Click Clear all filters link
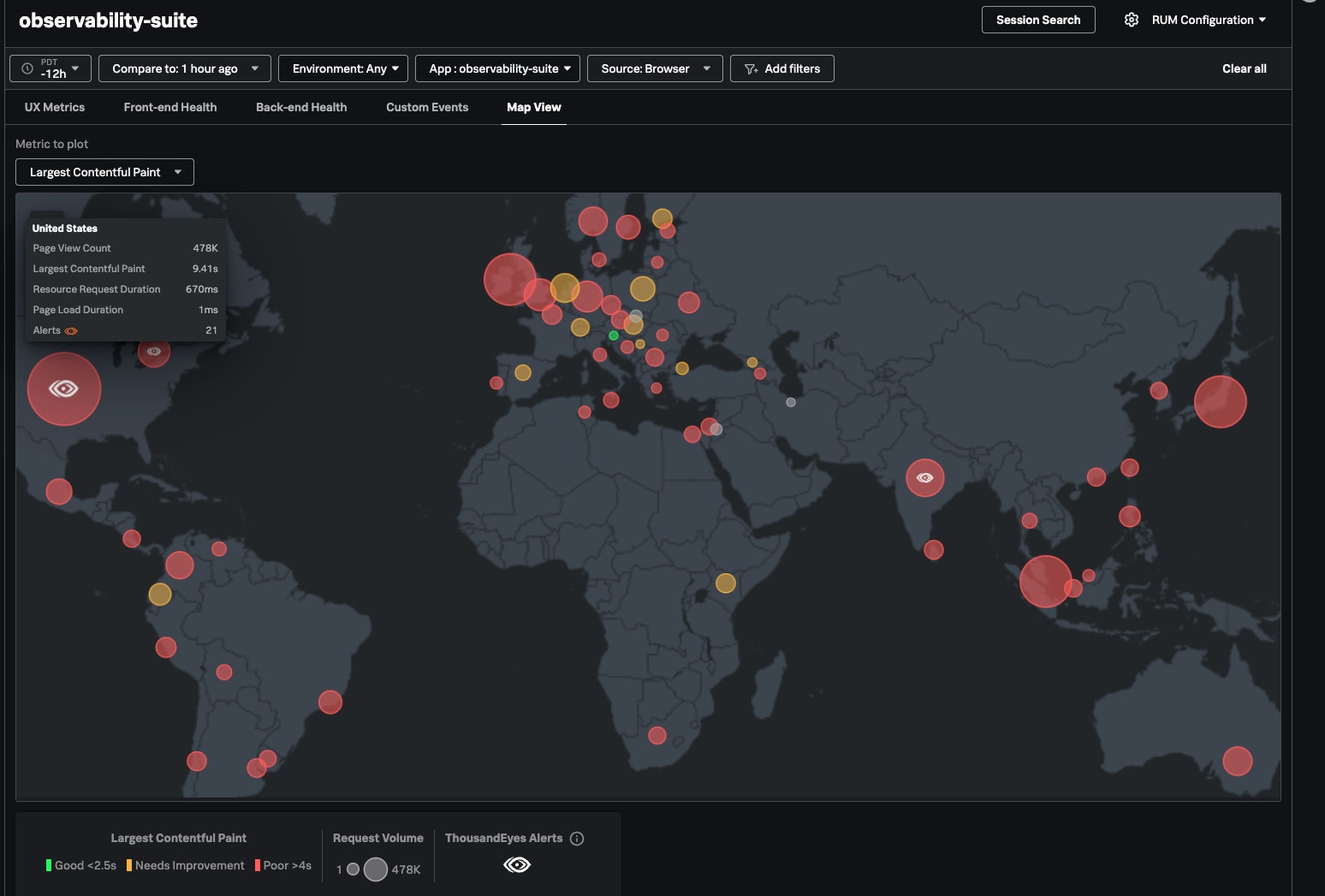1325x896 pixels. (1244, 68)
